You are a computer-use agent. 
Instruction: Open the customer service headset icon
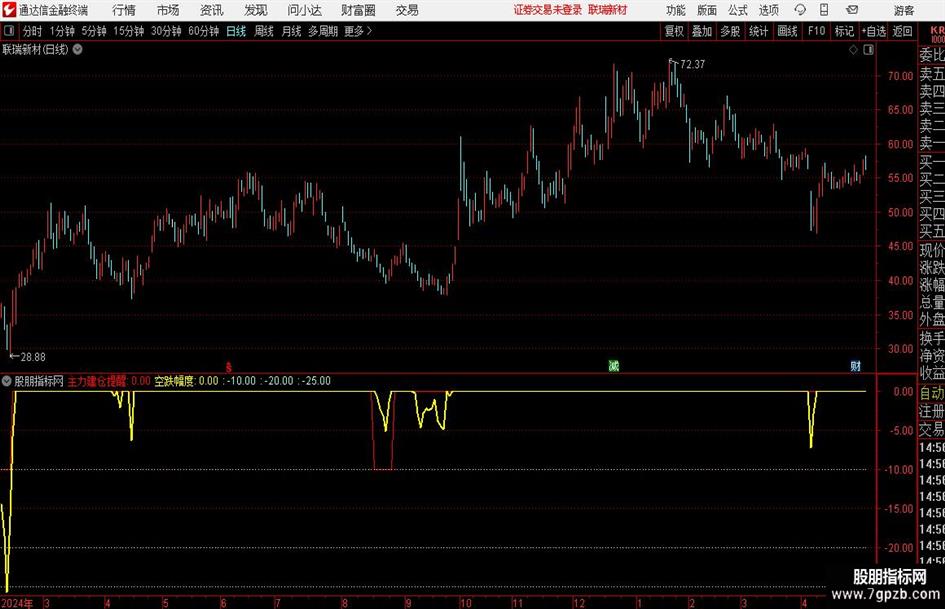coord(800,10)
